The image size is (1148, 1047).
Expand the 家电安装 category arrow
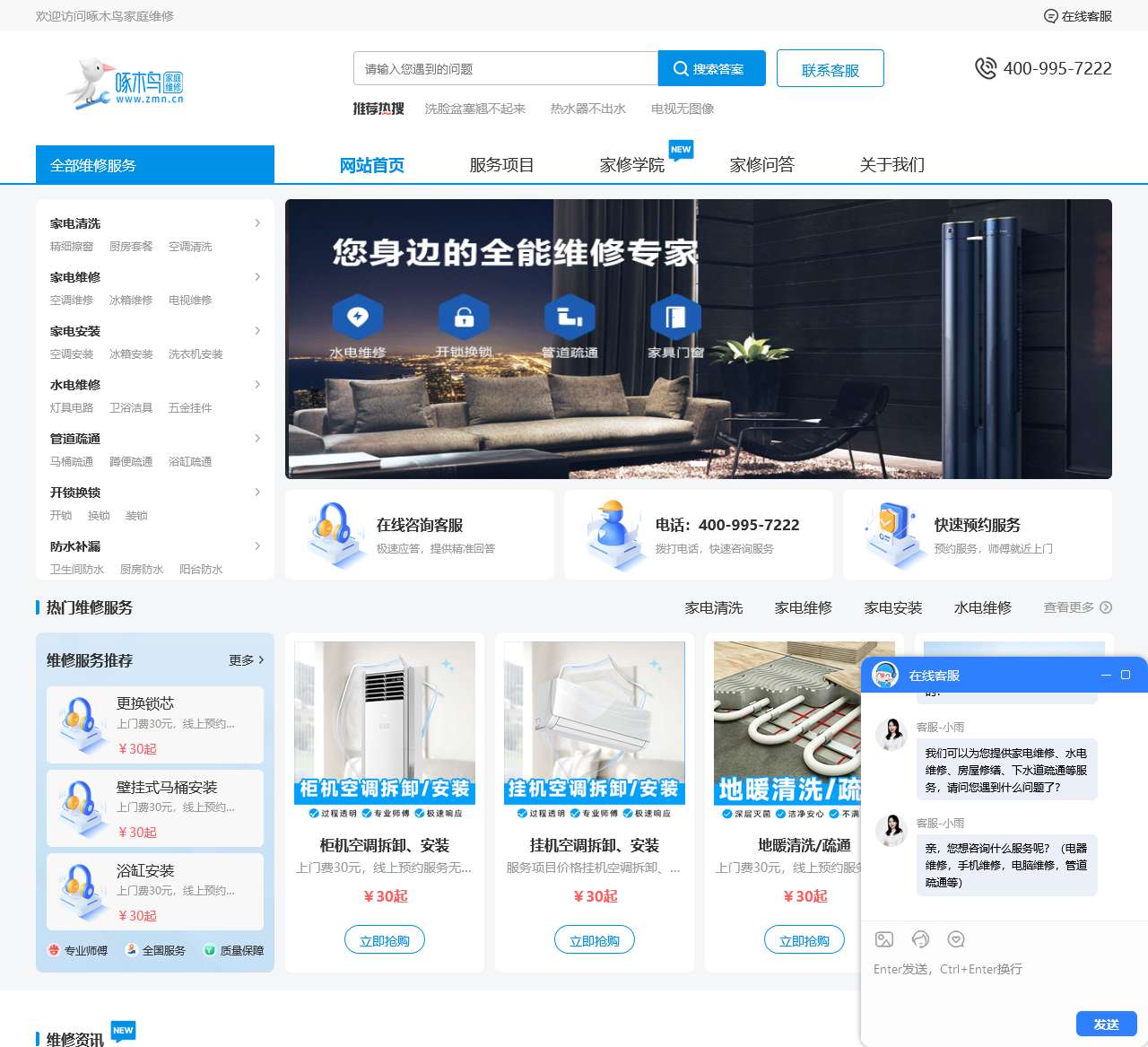(257, 330)
